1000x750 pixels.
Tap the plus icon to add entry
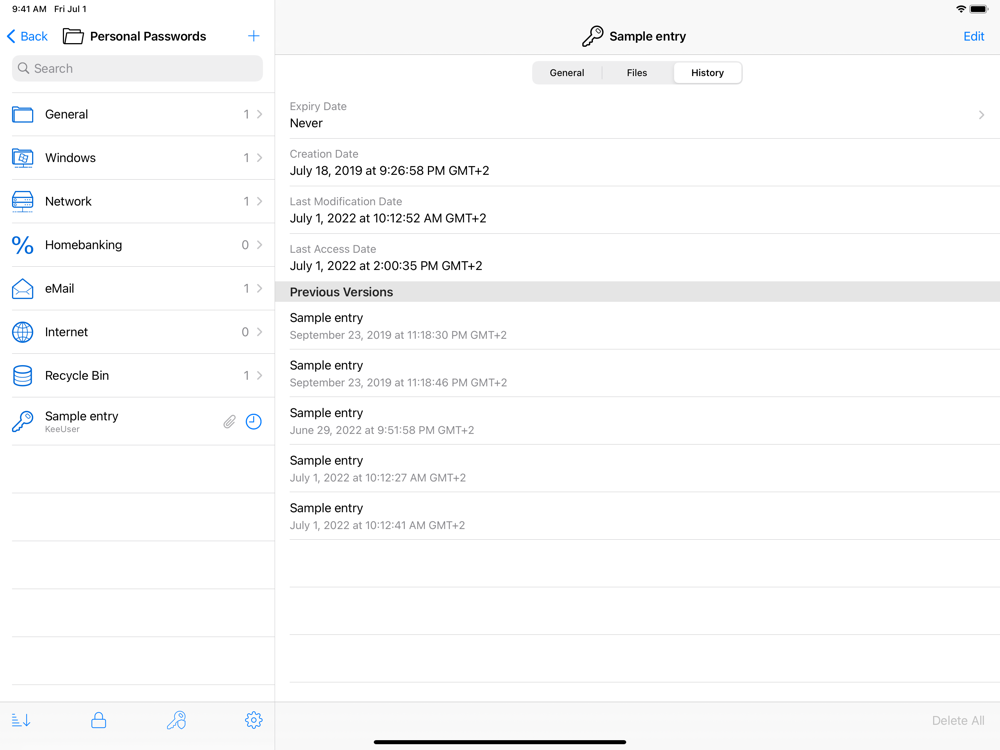253,36
